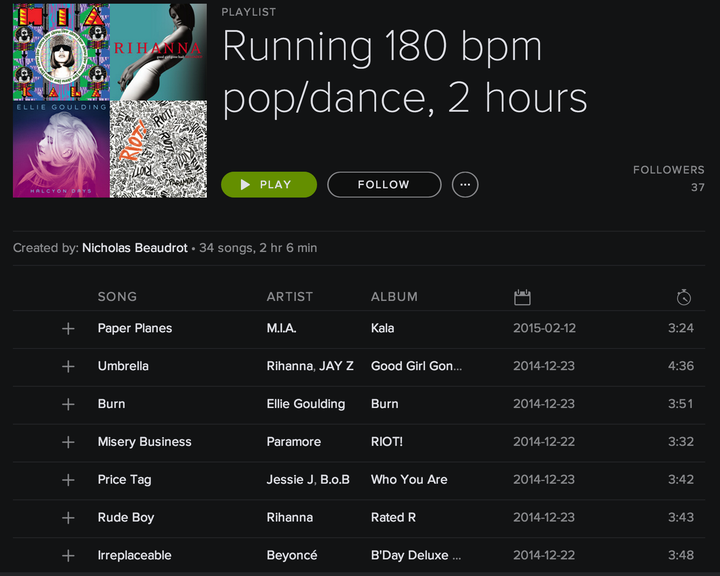This screenshot has height=576, width=720.
Task: Open artist Rihanna on the Rude Boy row
Action: 290,518
